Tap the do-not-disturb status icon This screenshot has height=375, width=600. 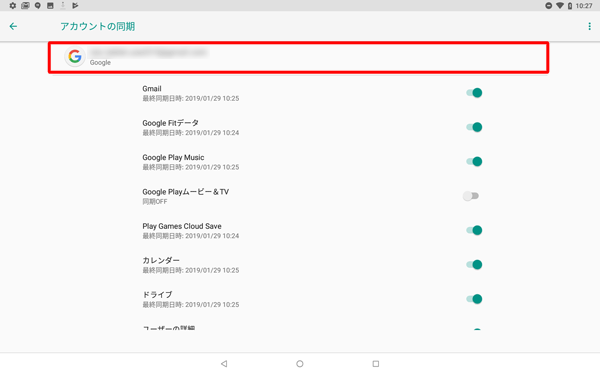548,5
